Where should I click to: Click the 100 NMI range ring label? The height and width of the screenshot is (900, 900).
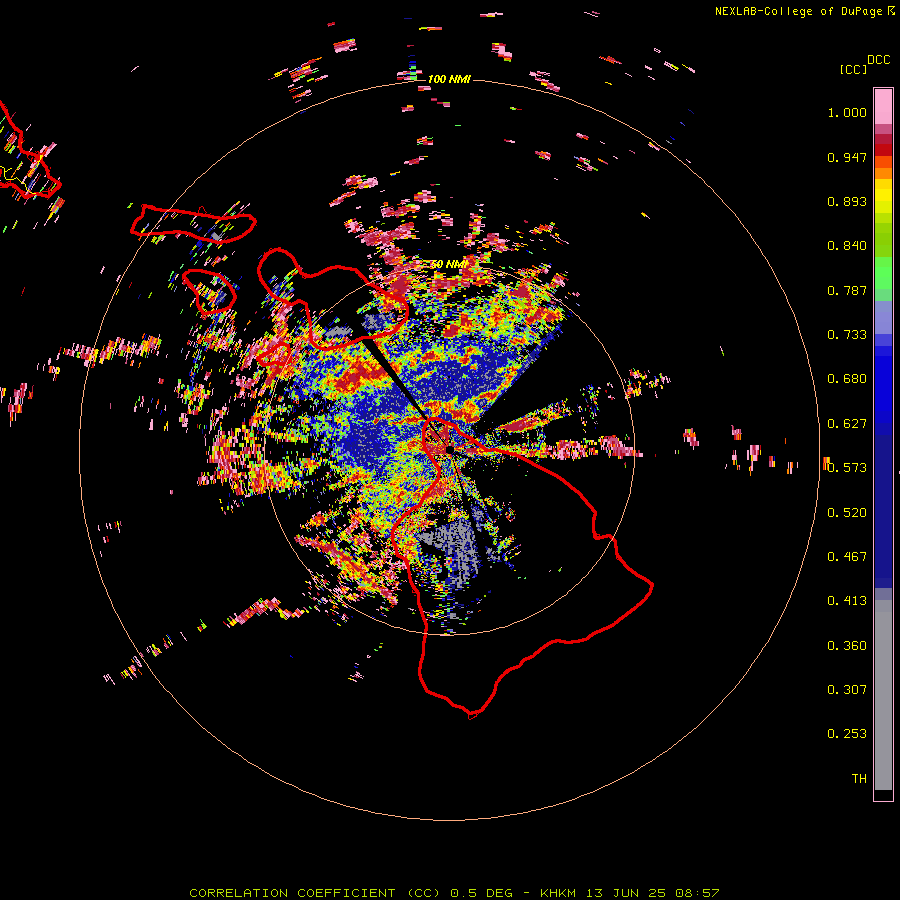pos(449,79)
